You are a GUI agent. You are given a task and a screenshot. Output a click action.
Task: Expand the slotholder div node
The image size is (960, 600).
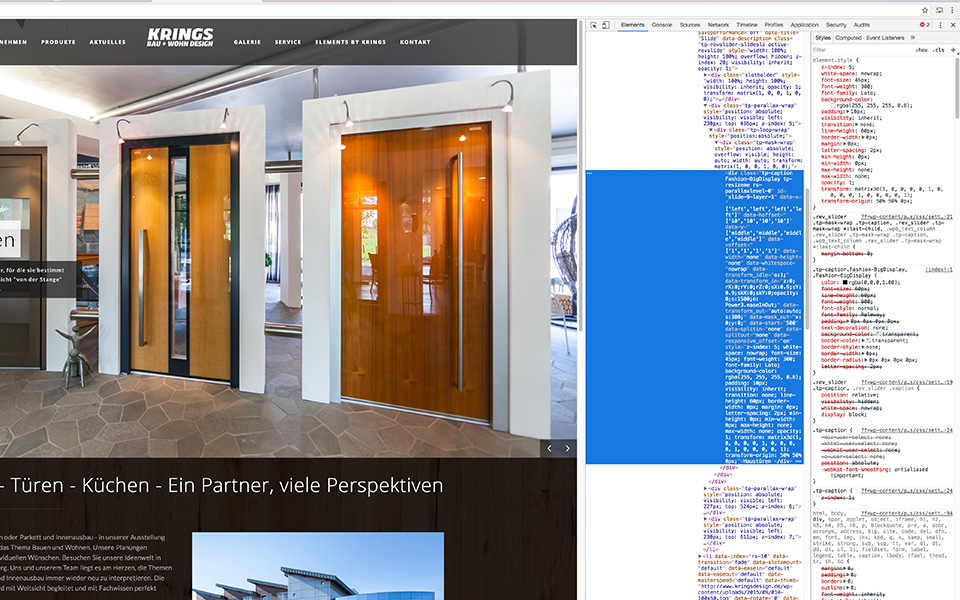pos(706,75)
